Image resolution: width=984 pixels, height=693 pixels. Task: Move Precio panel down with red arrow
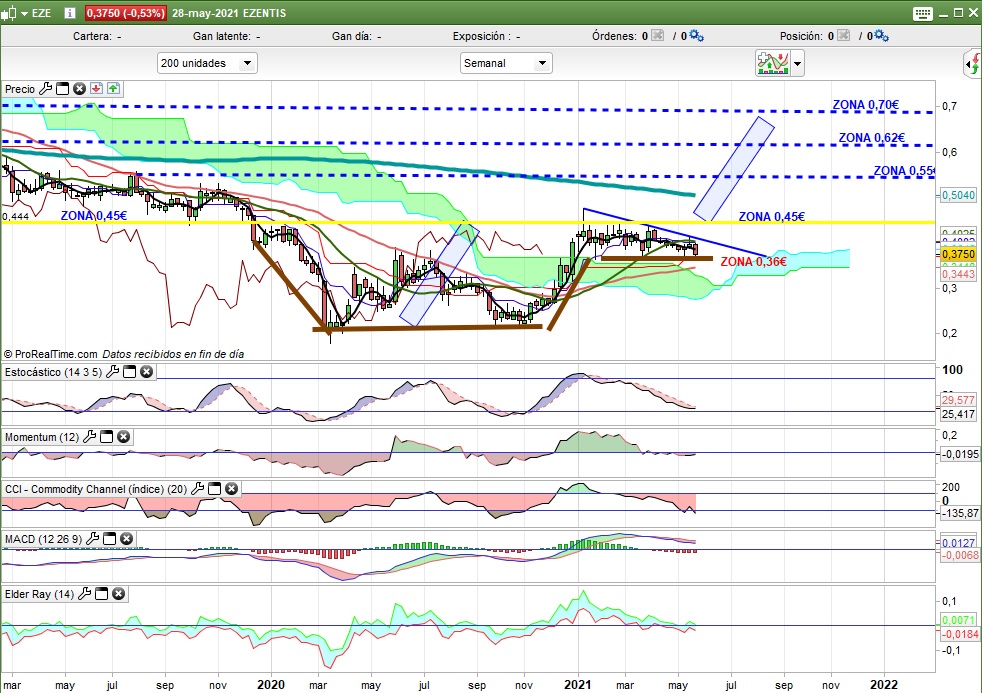96,89
